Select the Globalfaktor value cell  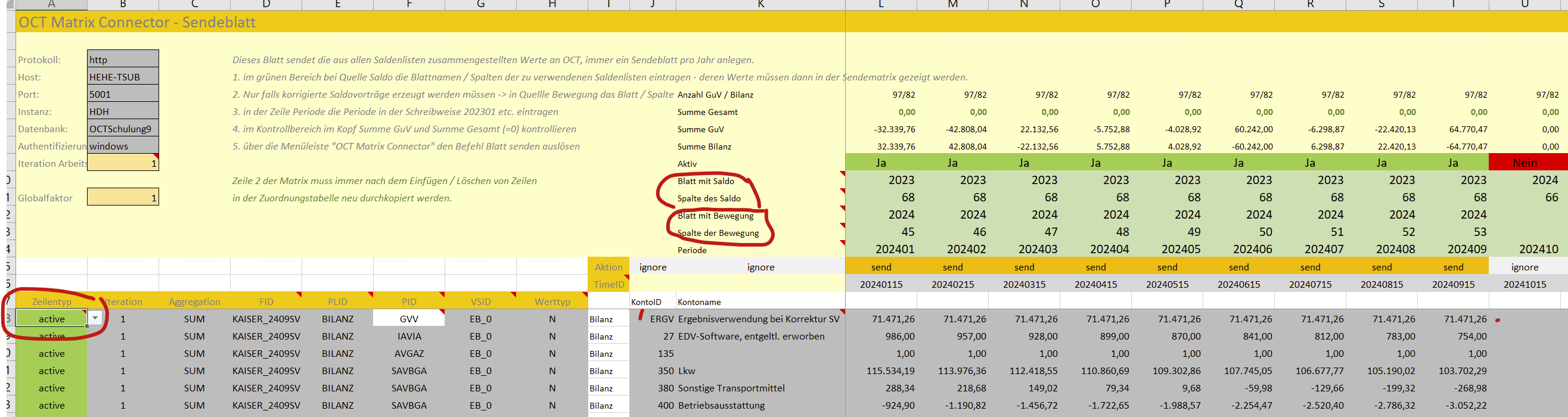tap(122, 197)
